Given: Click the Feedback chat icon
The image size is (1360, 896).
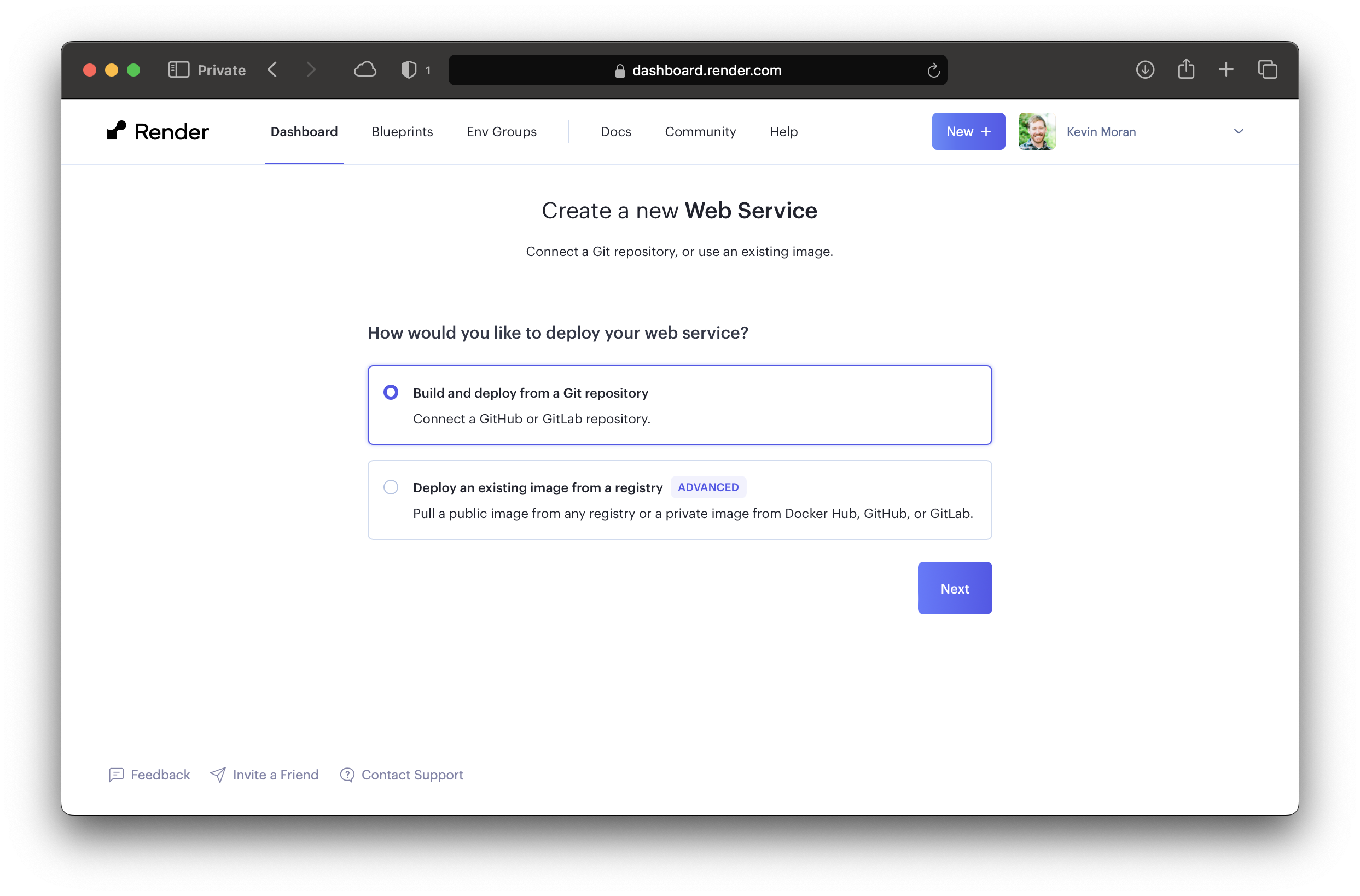Looking at the screenshot, I should [117, 775].
